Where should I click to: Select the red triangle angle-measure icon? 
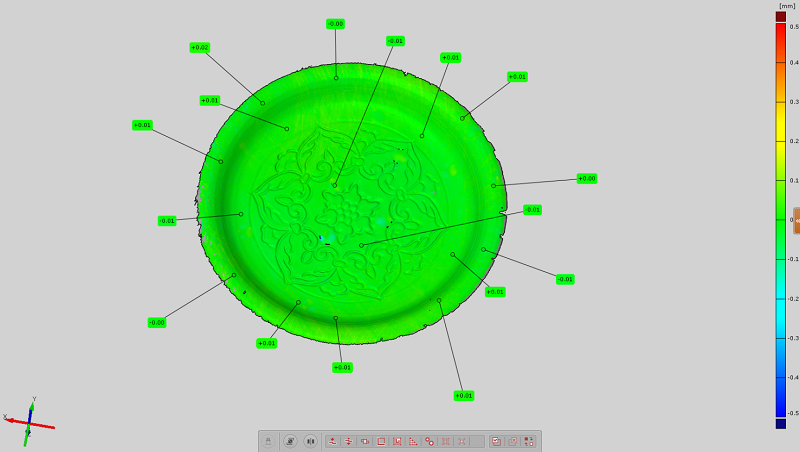tap(413, 441)
